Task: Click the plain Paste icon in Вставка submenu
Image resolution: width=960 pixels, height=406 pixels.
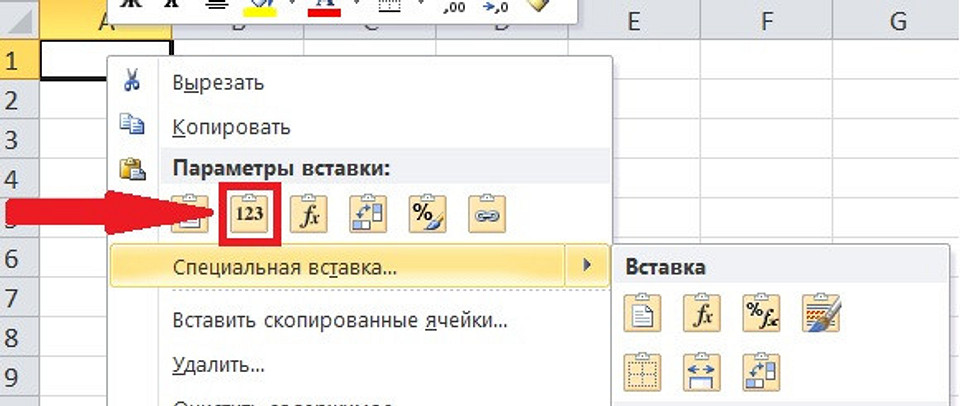Action: point(642,313)
